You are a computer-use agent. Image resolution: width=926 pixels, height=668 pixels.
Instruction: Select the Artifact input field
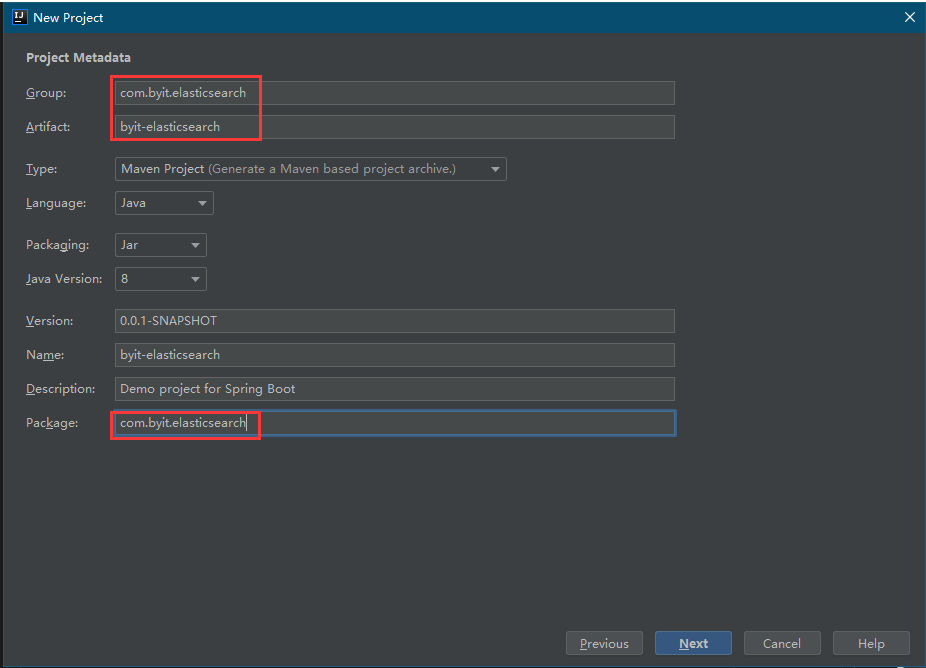coord(394,127)
